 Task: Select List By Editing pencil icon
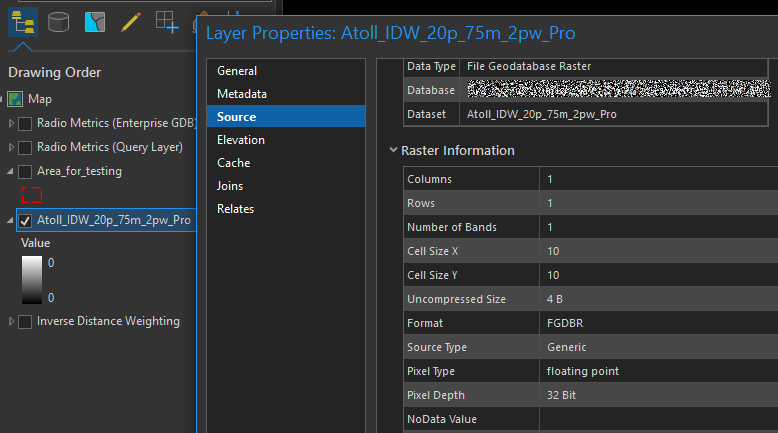pyautogui.click(x=131, y=22)
